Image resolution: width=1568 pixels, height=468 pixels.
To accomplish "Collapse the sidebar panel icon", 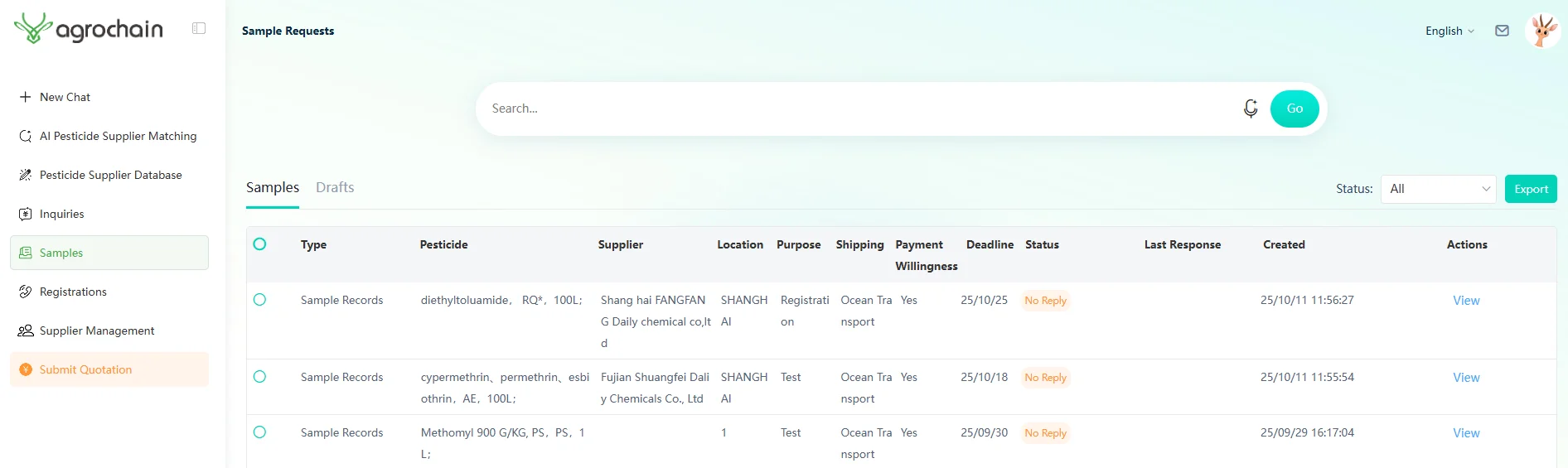I will click(199, 28).
